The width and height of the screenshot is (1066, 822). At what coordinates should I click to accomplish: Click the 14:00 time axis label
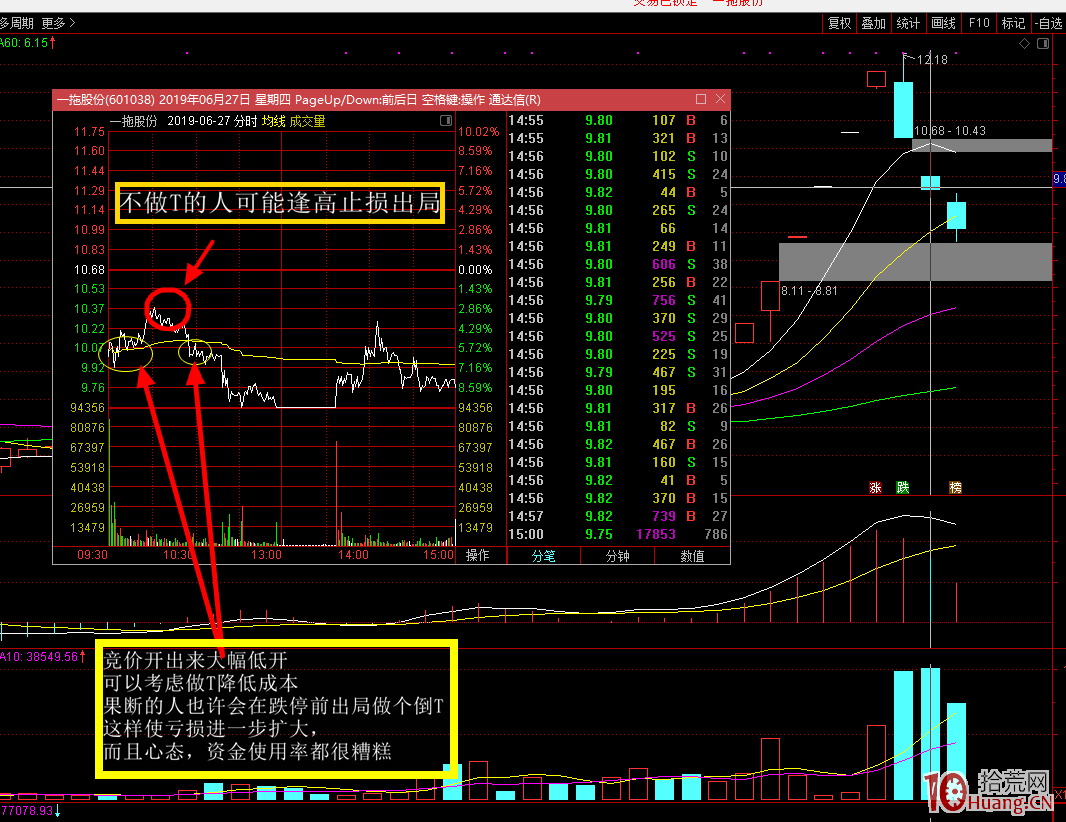(353, 555)
